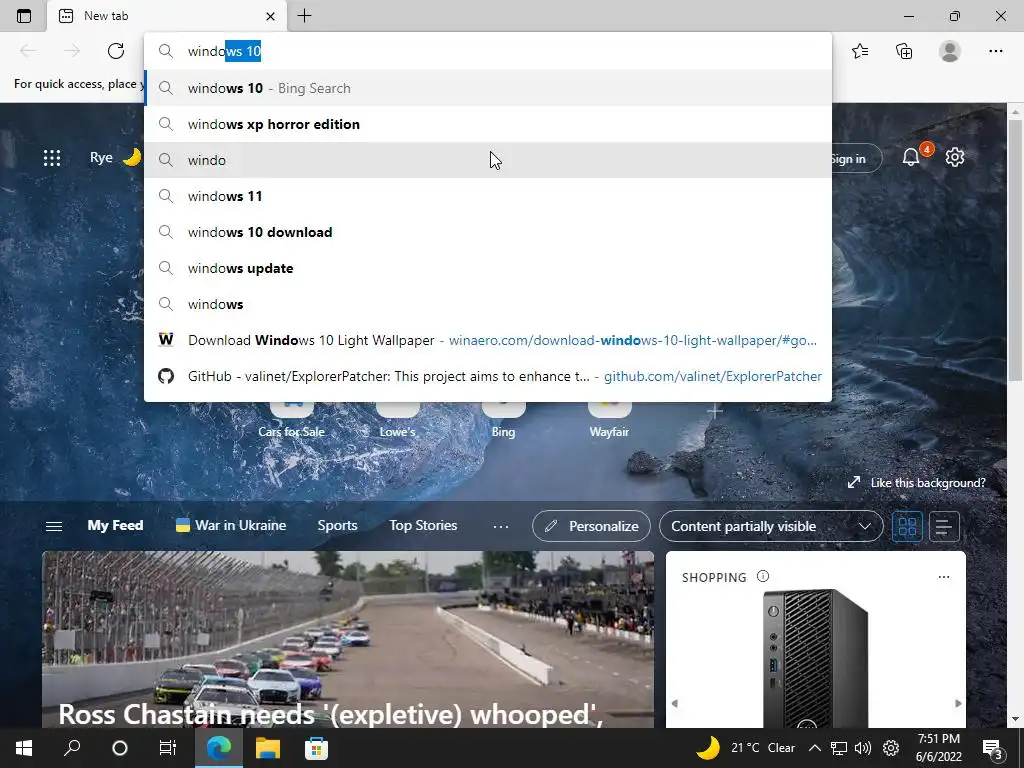
Task: Select 'windows xp horror edition' suggestion
Action: click(x=488, y=124)
